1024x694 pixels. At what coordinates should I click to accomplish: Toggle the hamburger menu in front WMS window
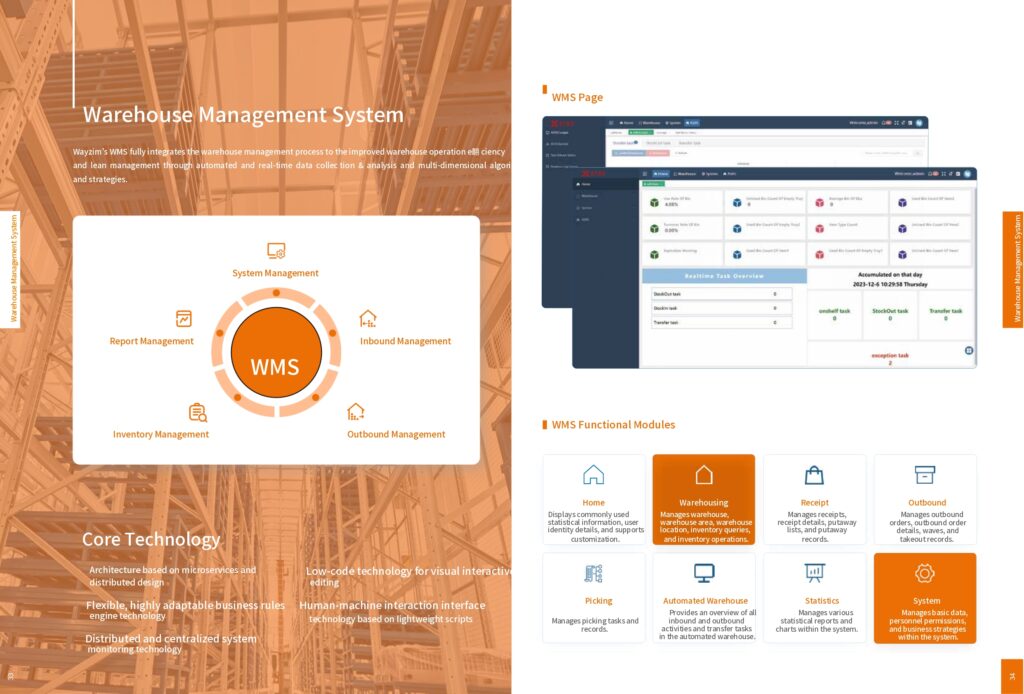[x=645, y=174]
